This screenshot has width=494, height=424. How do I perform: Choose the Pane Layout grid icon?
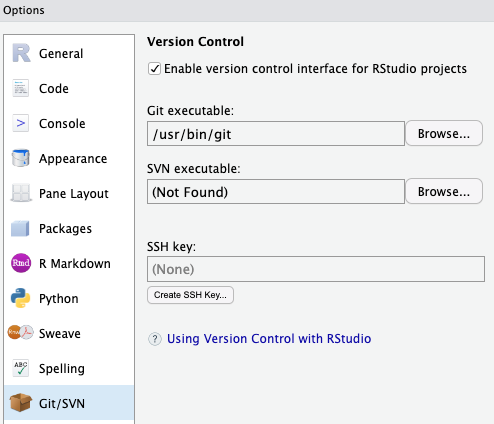pyautogui.click(x=21, y=193)
